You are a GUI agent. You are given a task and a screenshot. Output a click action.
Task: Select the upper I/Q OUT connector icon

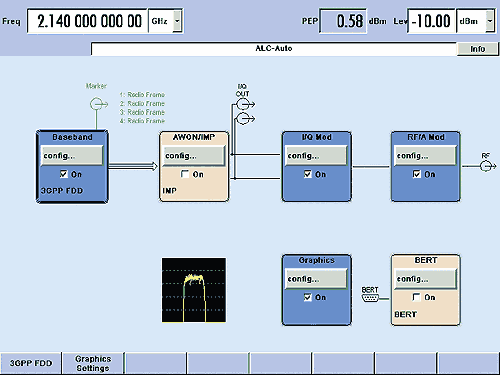point(245,105)
